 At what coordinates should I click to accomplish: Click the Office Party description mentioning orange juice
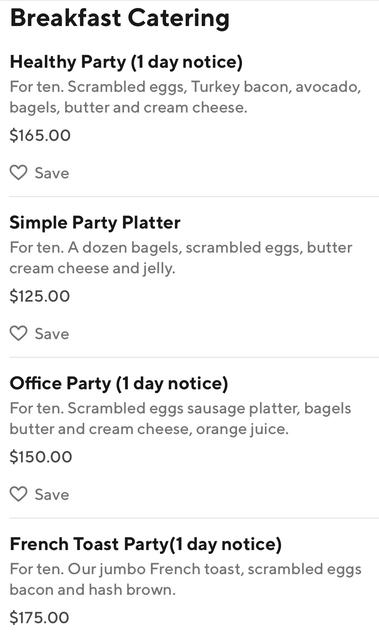pos(180,419)
